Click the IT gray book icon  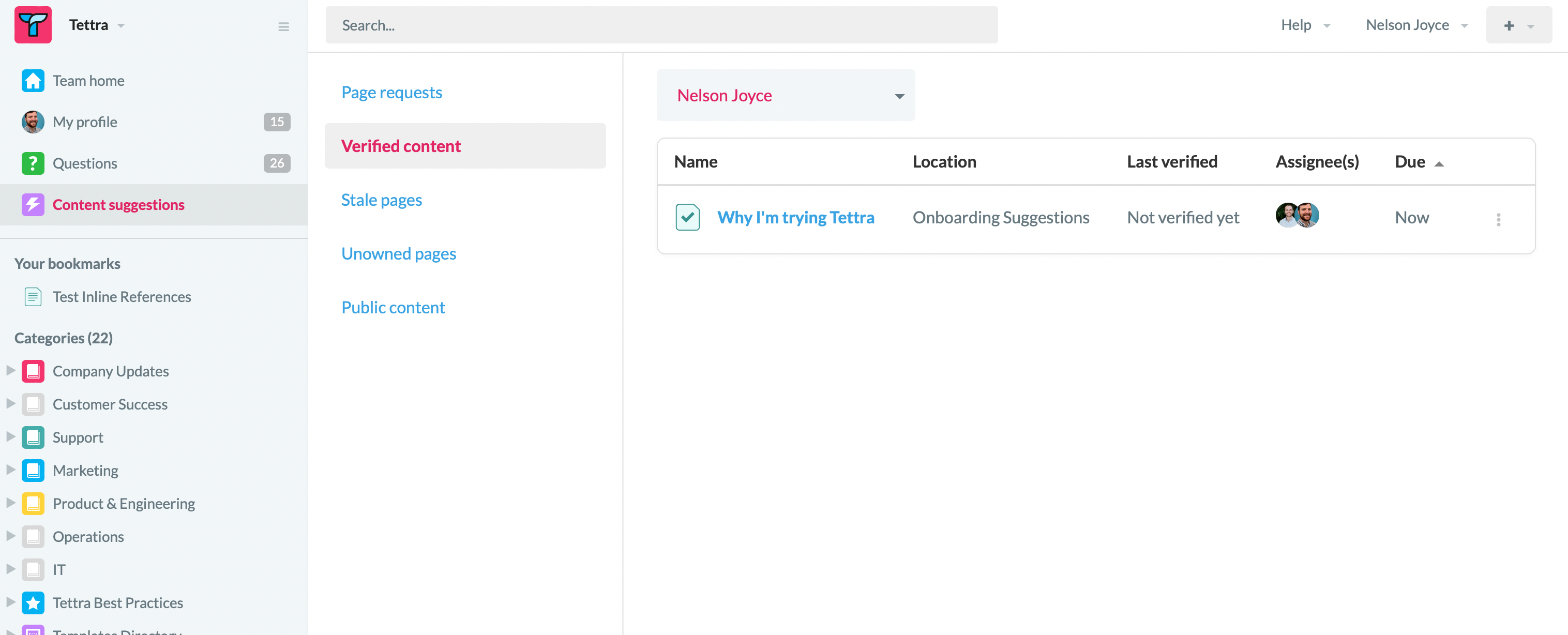point(33,569)
